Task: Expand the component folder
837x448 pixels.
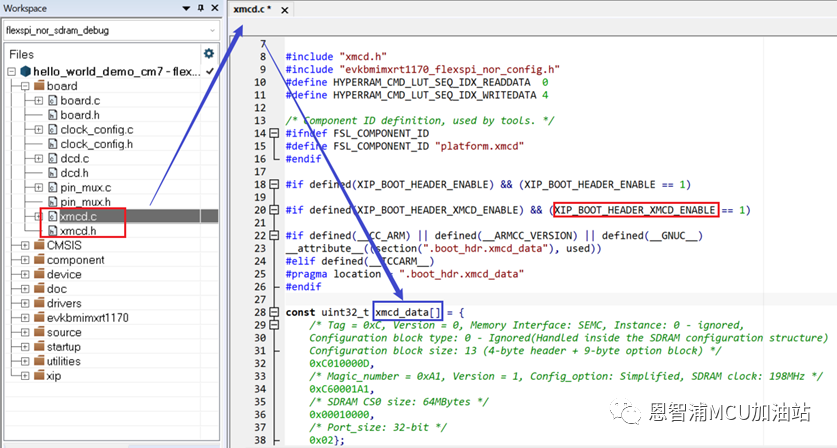Action: click(25, 260)
